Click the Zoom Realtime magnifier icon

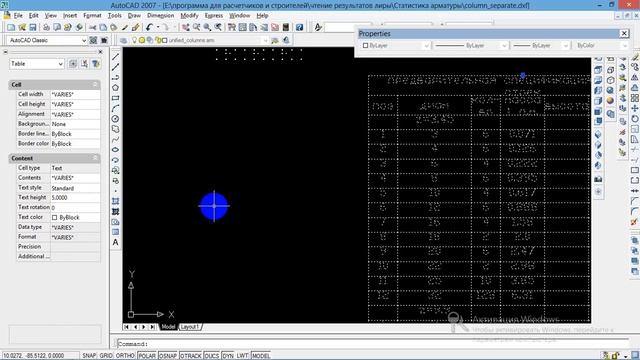(x=196, y=27)
